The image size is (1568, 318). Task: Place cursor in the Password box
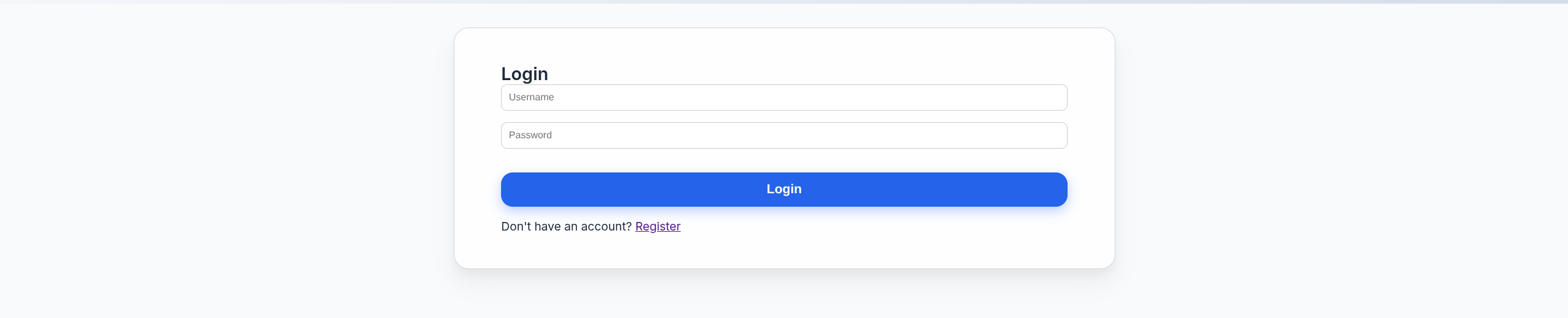[784, 135]
